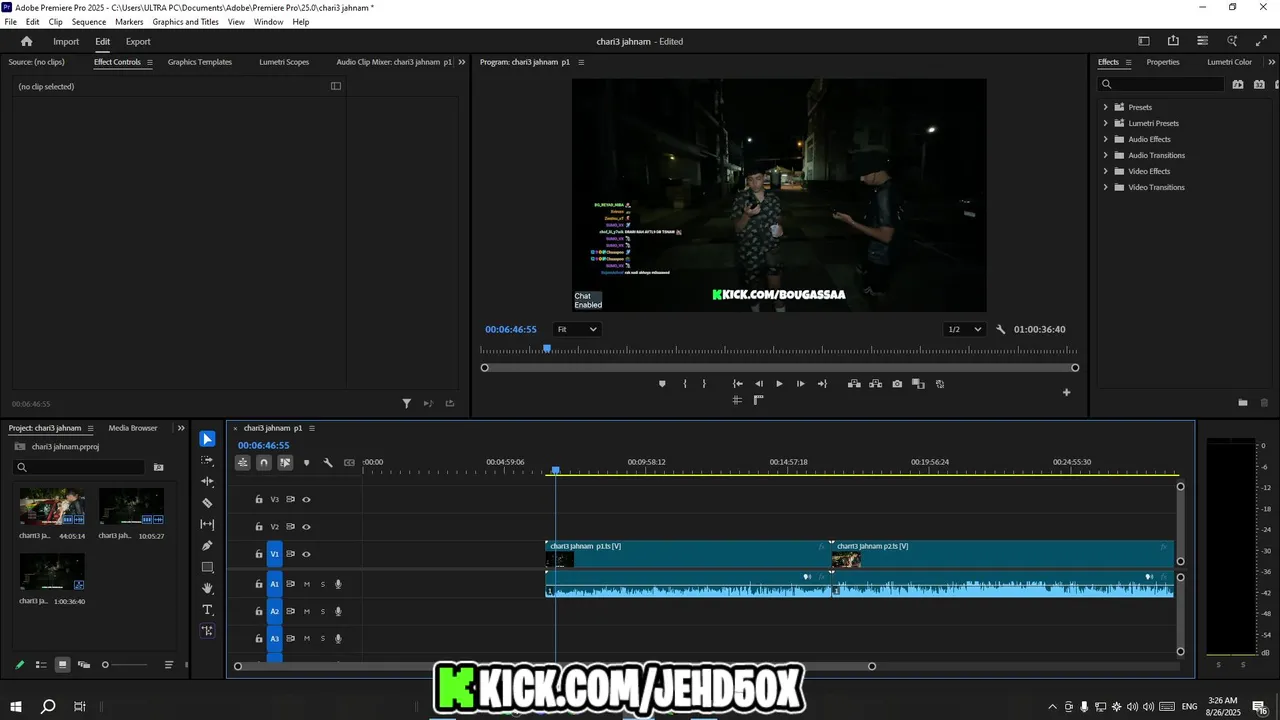This screenshot has width=1280, height=720.
Task: Play the sequence in Program monitor
Action: 779,384
